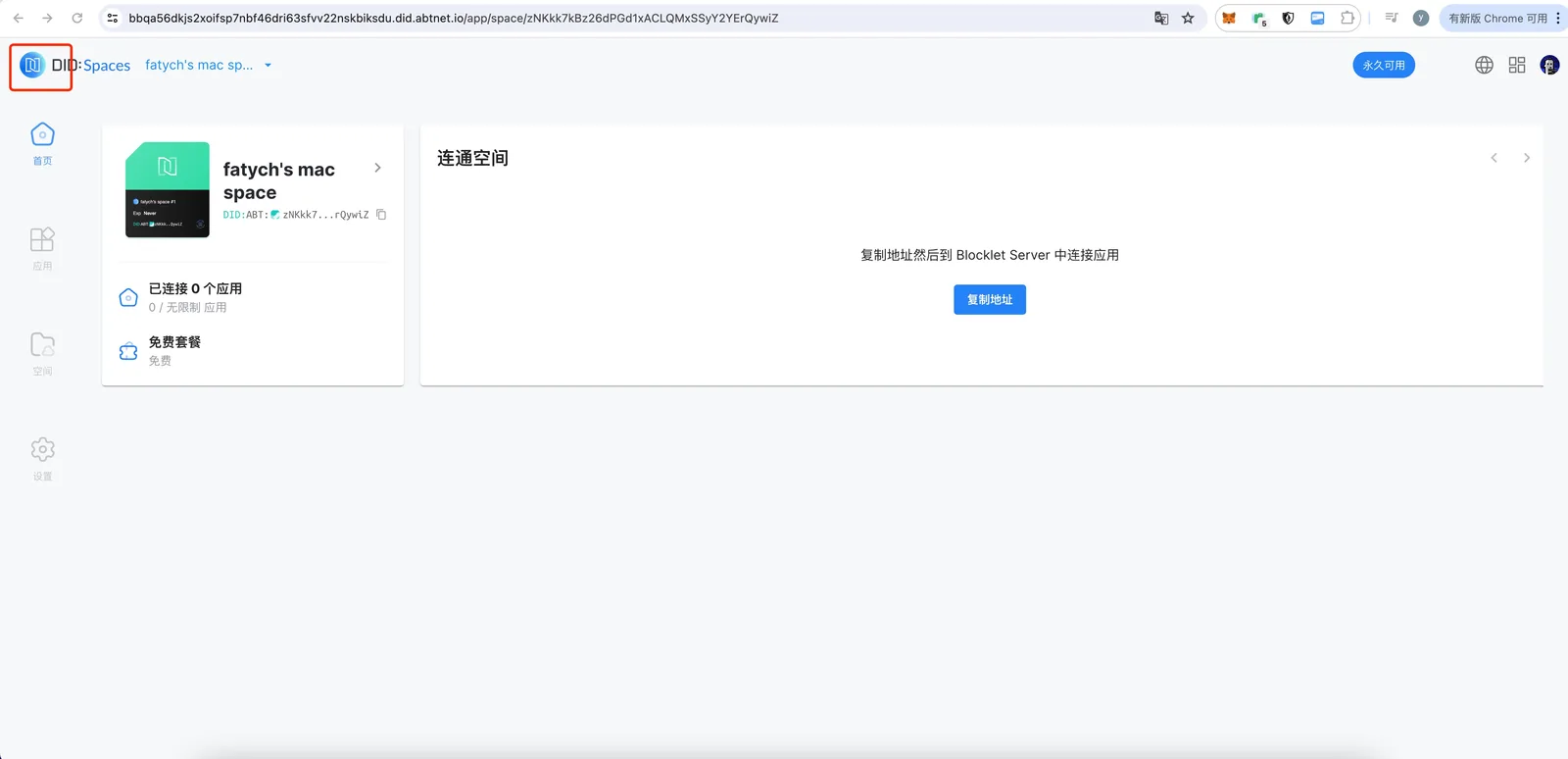Open the MetaMask fox extension icon

click(x=1229, y=18)
